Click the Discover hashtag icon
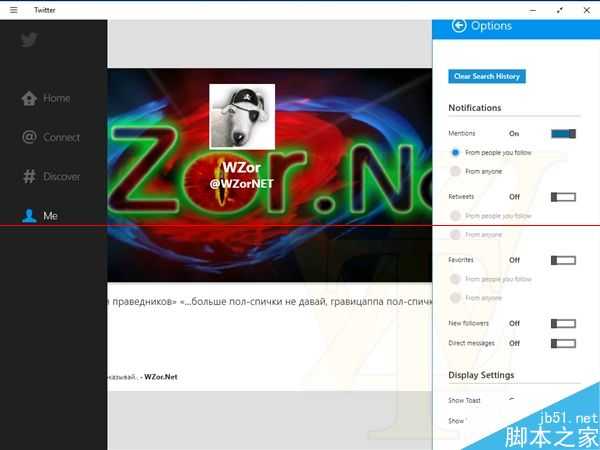The height and width of the screenshot is (450, 600). point(29,176)
